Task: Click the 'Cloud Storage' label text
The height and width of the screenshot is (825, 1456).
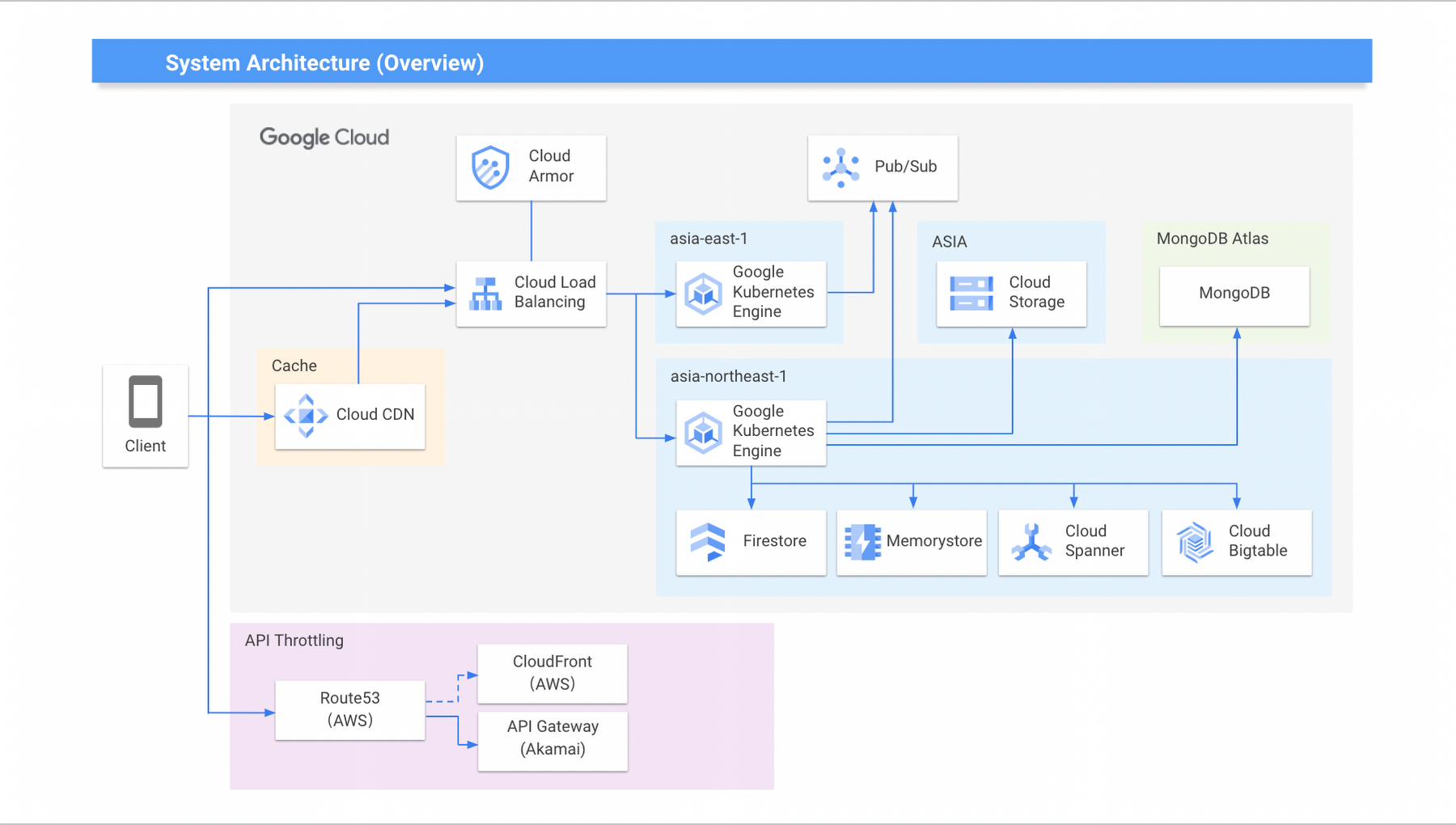Action: tap(1037, 292)
